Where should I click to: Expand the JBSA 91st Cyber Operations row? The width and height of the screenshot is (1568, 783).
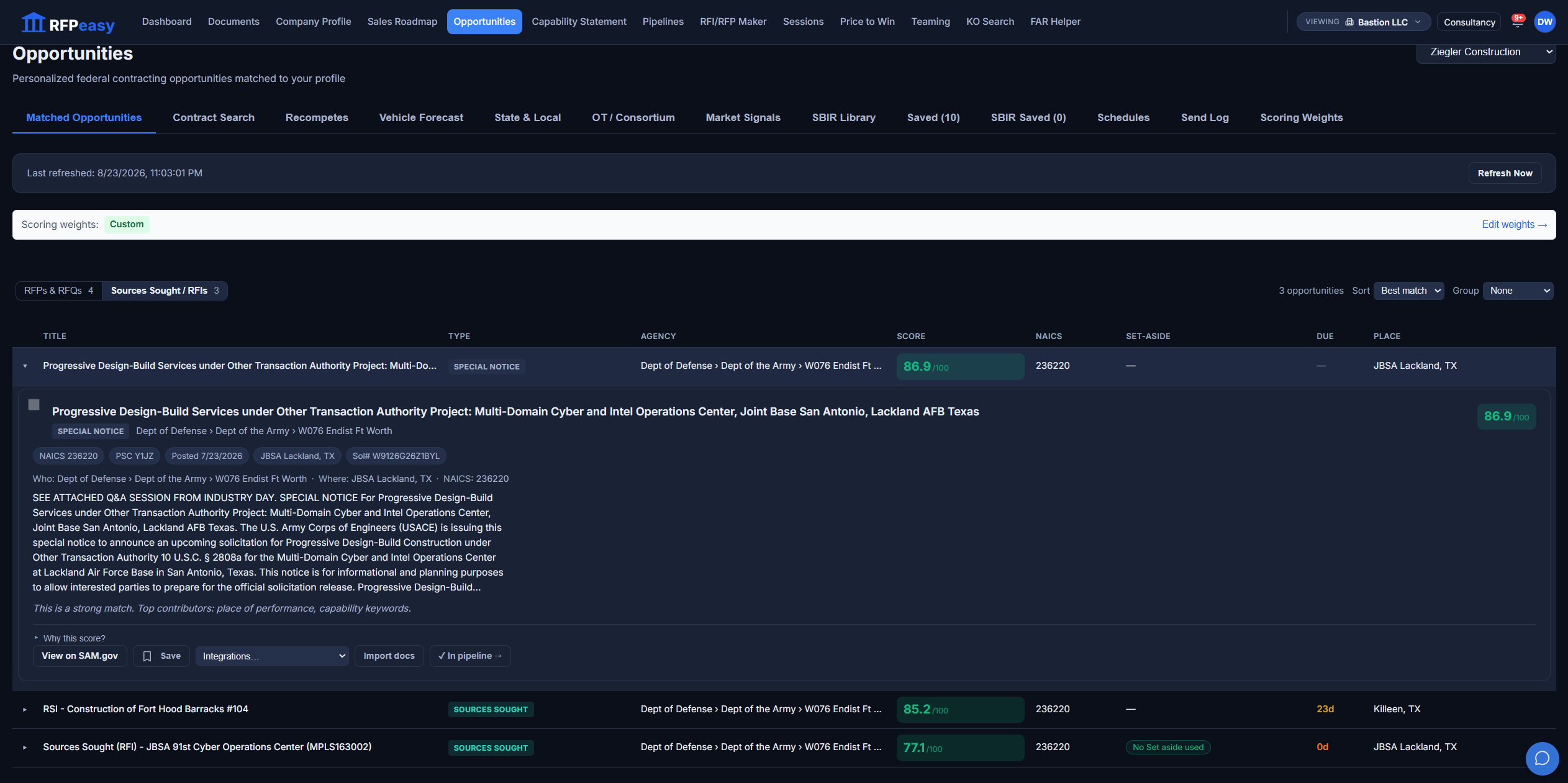point(25,747)
